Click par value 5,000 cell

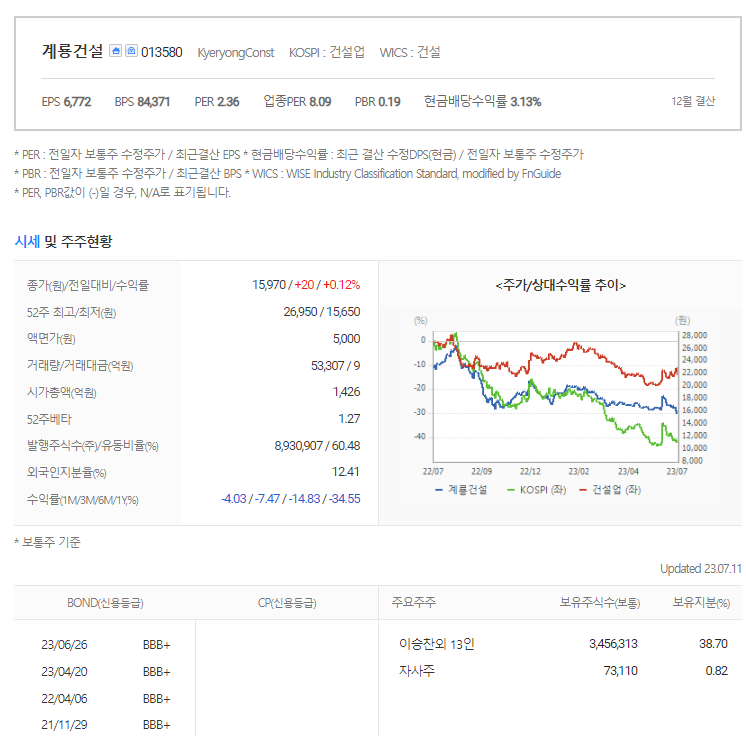[346, 339]
